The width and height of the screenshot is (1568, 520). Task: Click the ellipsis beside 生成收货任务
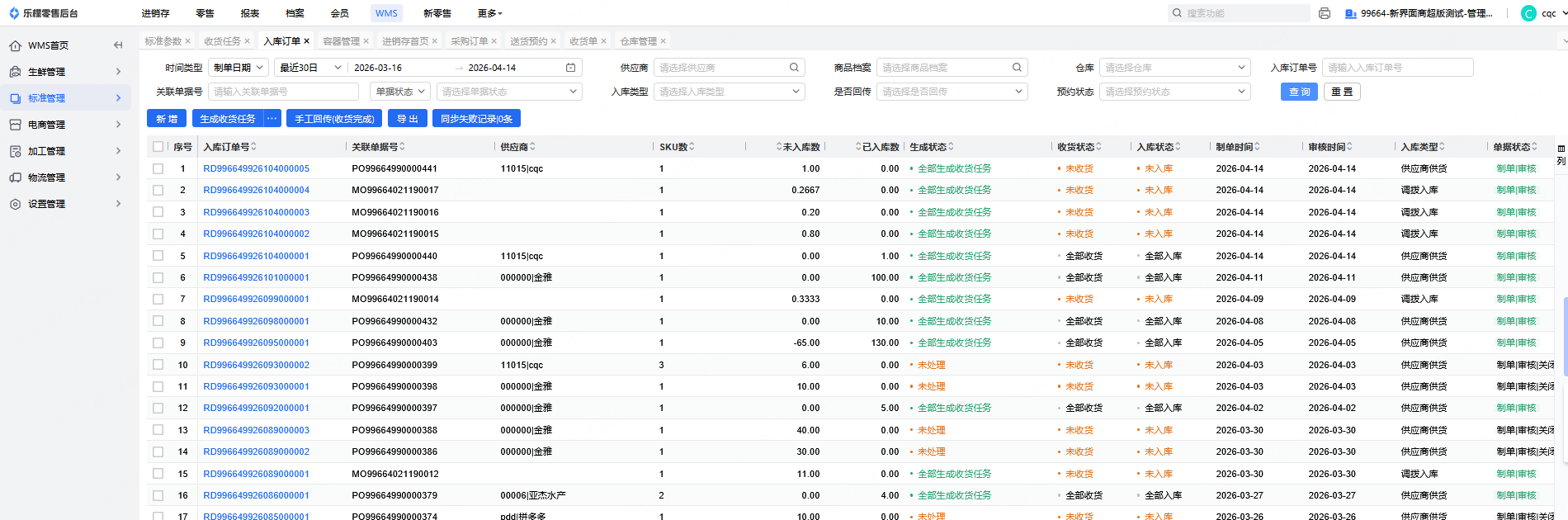click(x=272, y=119)
